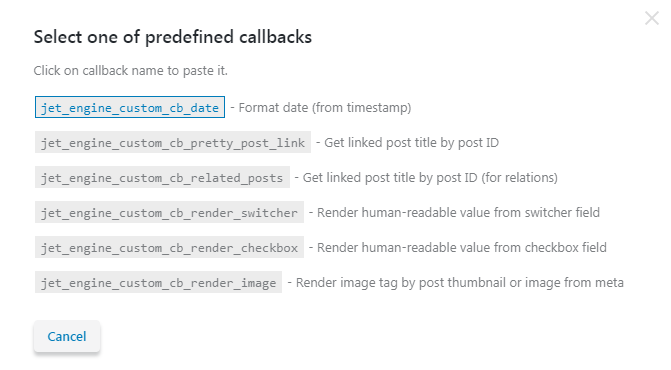This screenshot has width=671, height=370.
Task: Choose the jet_engine_custom_cb_render_image callback
Action: (x=158, y=282)
